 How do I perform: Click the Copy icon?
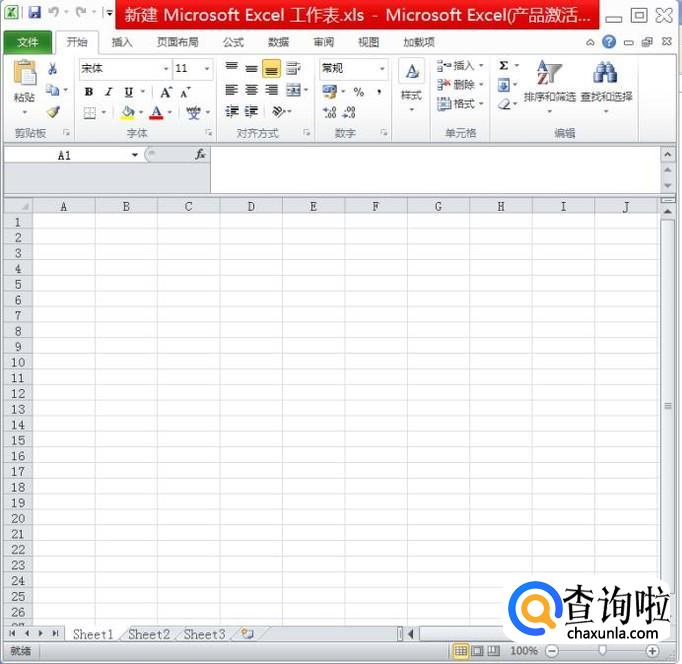click(x=52, y=90)
